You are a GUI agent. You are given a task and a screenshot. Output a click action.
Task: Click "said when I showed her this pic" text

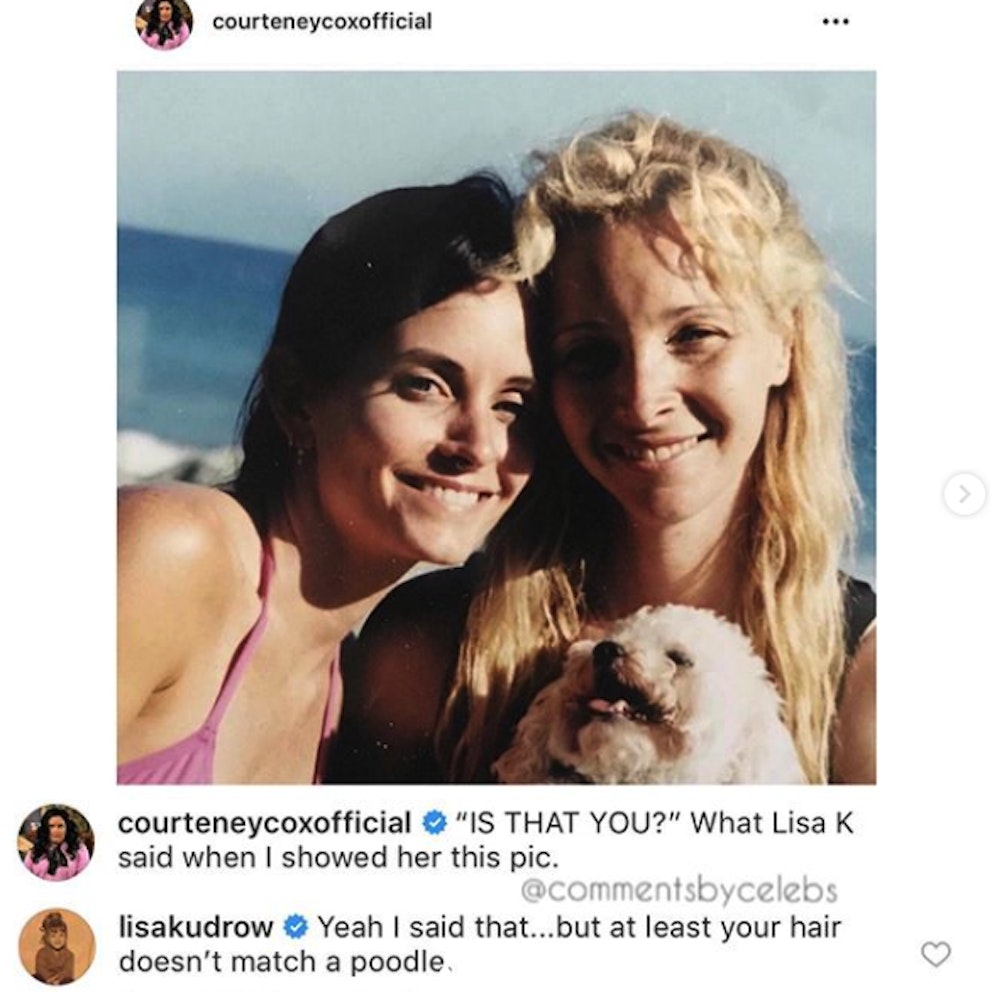tap(338, 858)
